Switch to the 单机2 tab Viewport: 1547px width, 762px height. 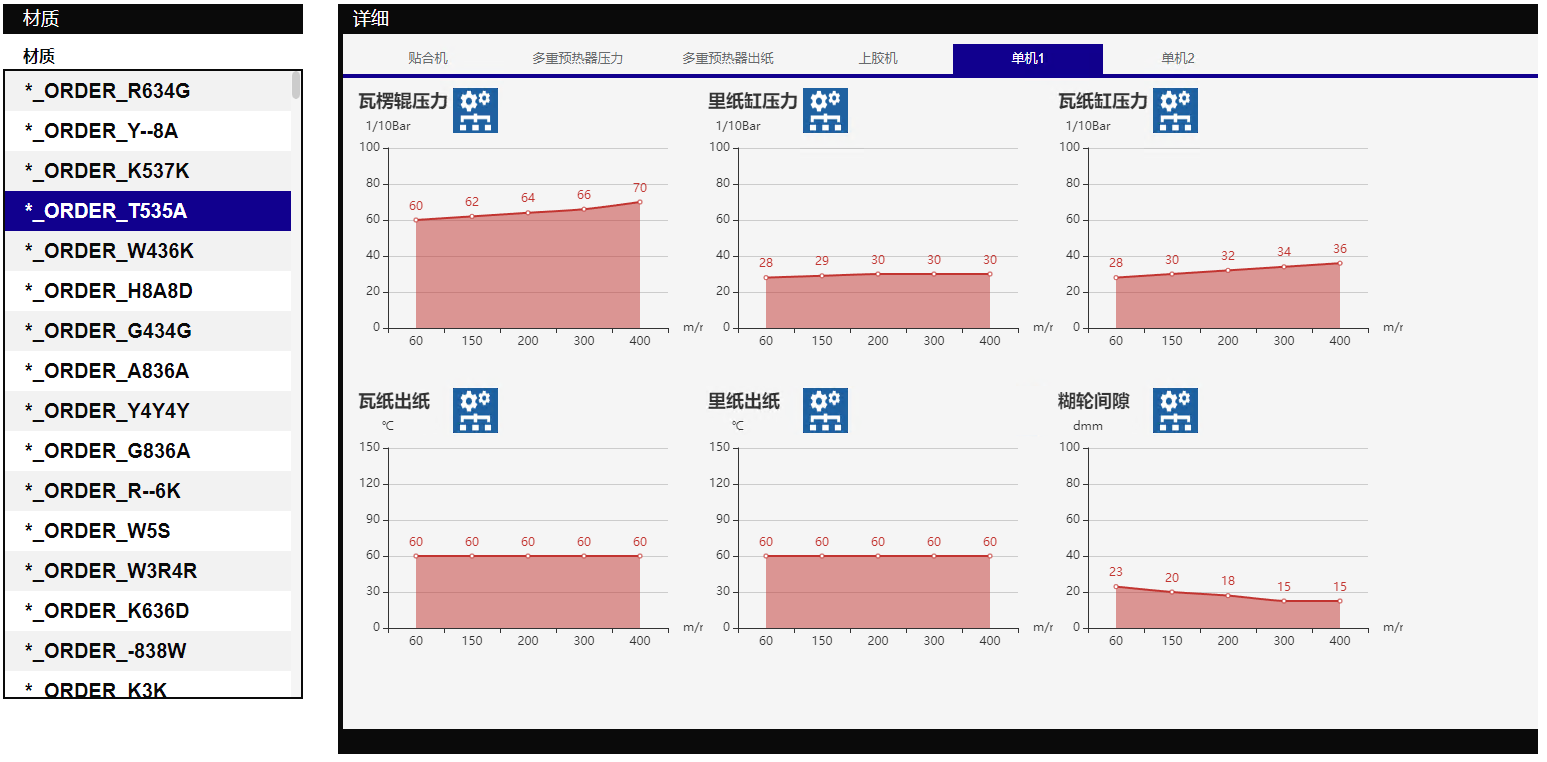click(1178, 58)
